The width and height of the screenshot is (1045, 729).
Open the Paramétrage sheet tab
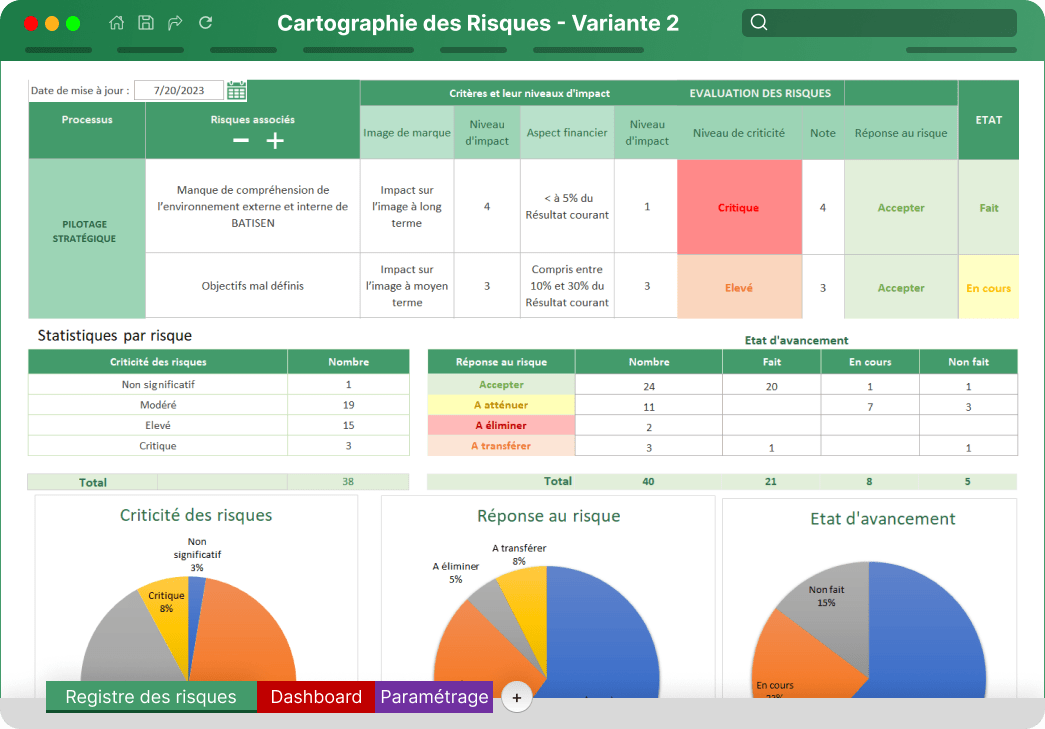(434, 697)
